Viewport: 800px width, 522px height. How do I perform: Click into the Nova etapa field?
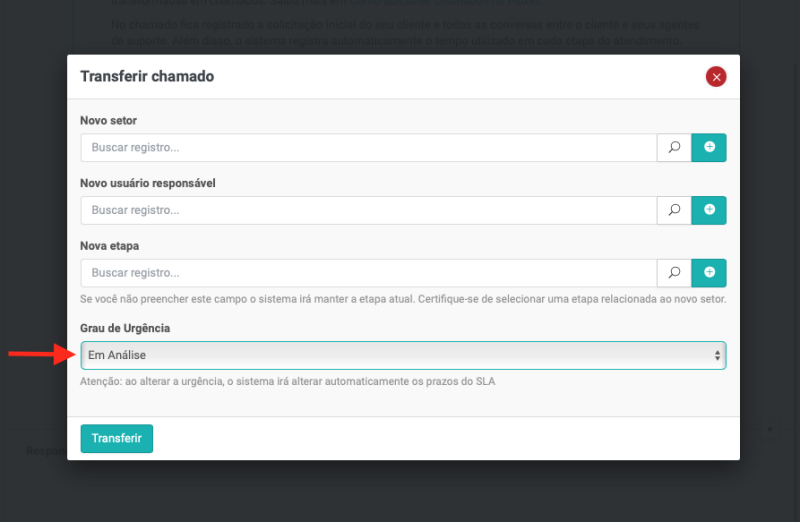[368, 272]
